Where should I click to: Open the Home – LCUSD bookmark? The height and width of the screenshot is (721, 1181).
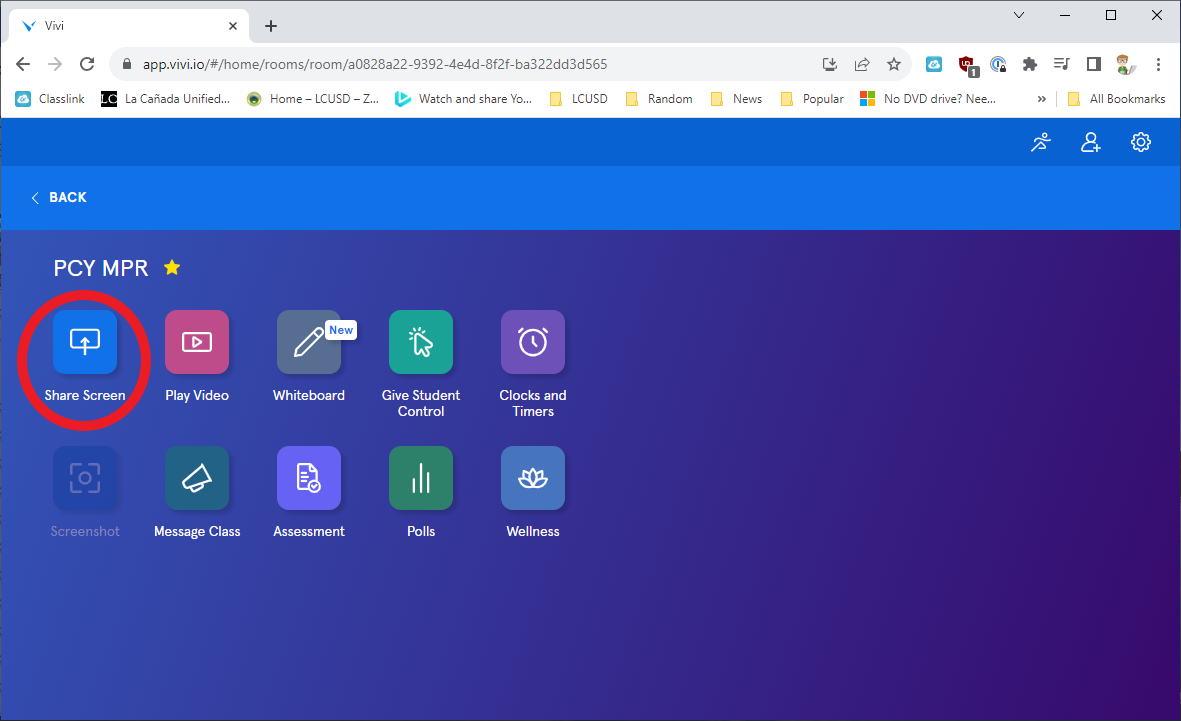[313, 99]
